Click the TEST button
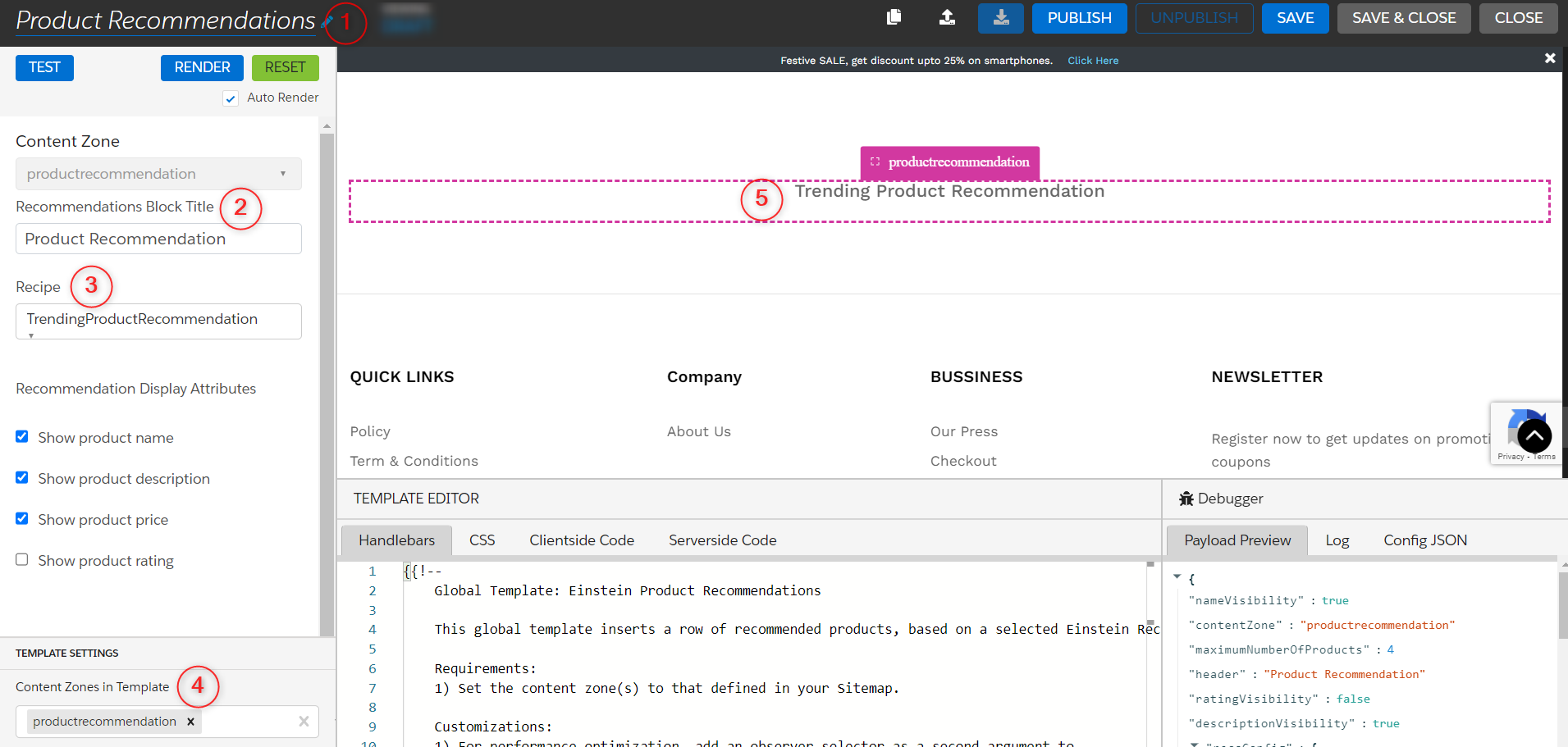 pyautogui.click(x=44, y=67)
